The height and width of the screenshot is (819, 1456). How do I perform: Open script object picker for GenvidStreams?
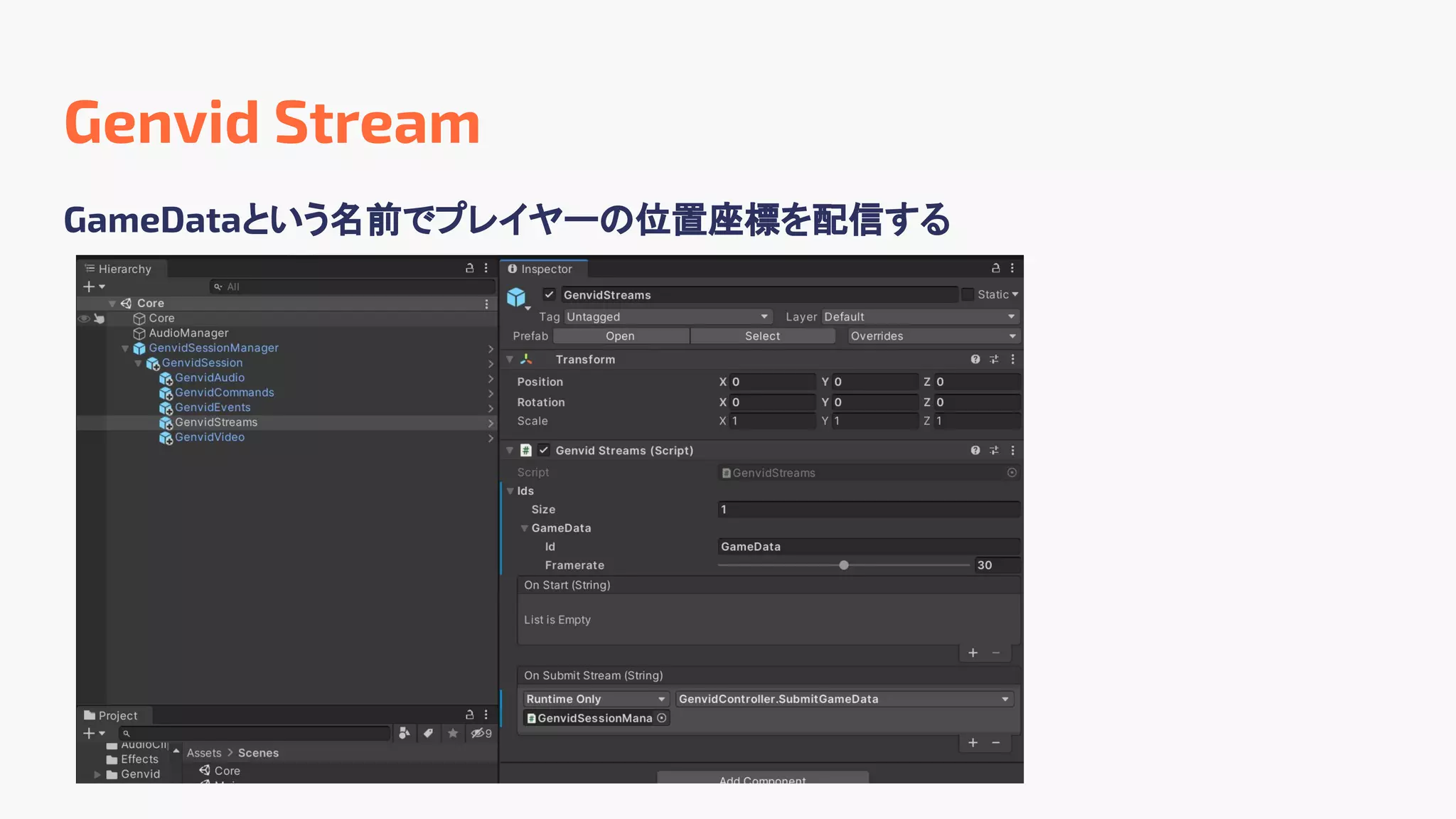(x=1012, y=473)
